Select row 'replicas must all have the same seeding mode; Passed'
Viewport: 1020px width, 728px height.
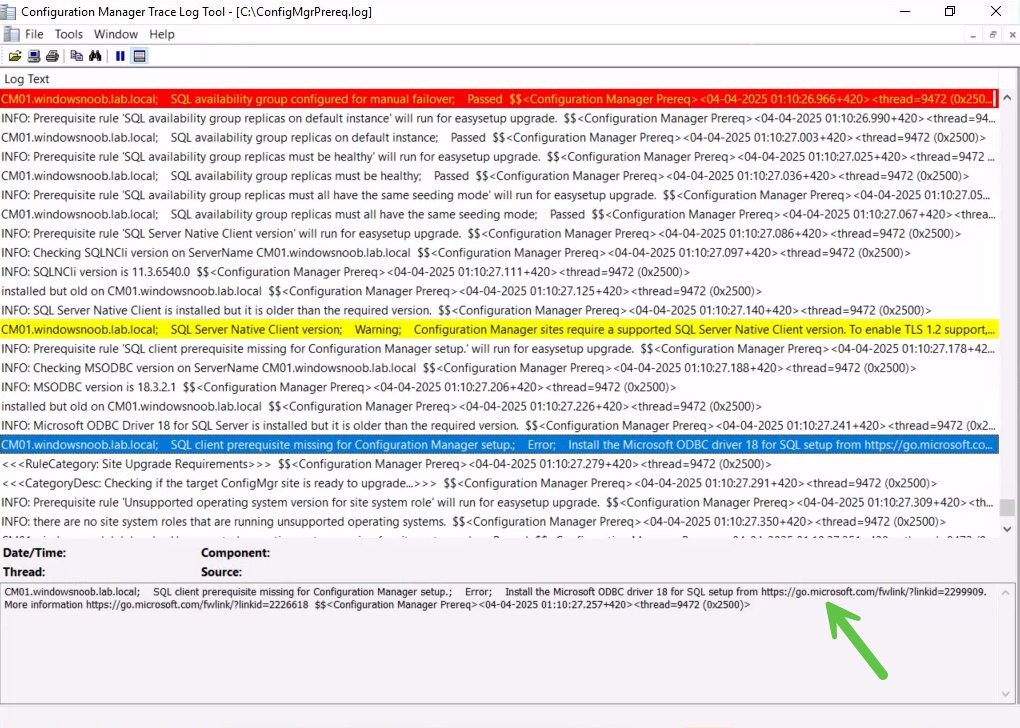(499, 214)
